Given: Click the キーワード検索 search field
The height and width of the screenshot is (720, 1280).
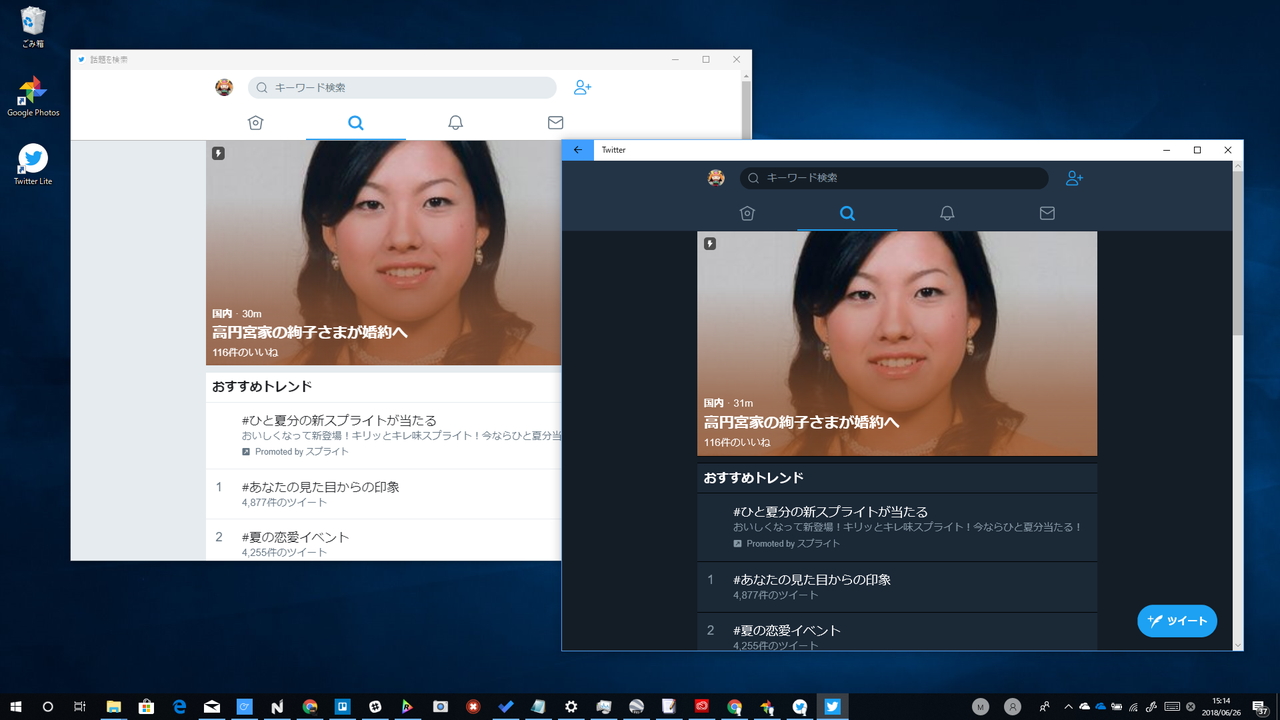Looking at the screenshot, I should click(x=893, y=177).
